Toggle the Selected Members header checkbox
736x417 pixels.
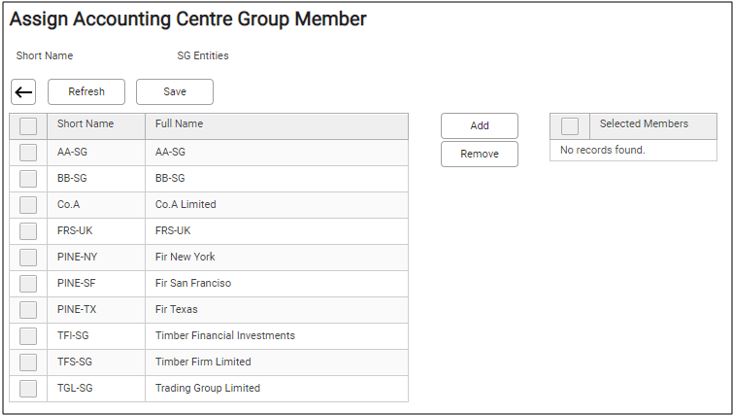tap(569, 126)
